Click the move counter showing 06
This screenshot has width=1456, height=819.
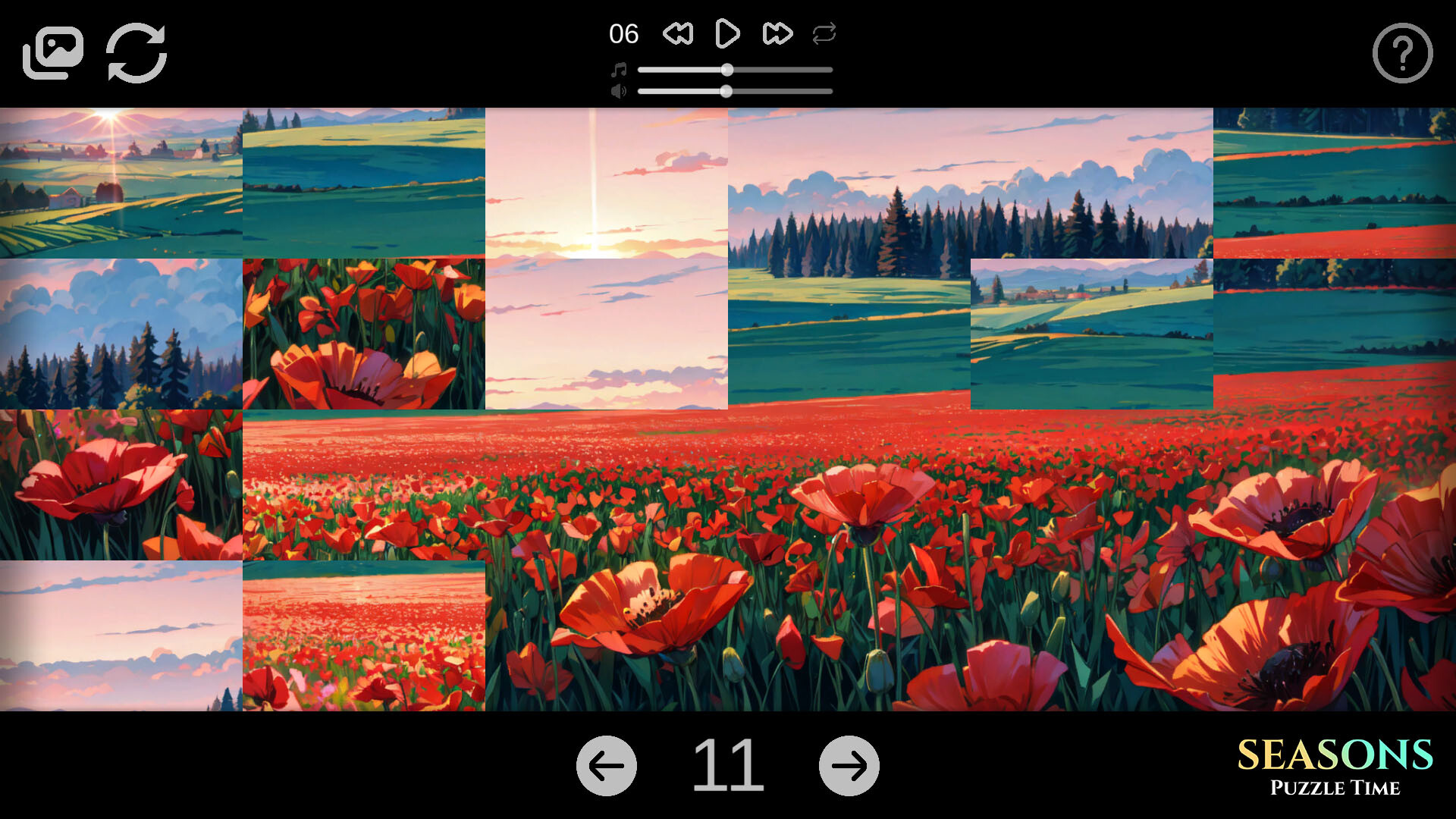pos(623,33)
